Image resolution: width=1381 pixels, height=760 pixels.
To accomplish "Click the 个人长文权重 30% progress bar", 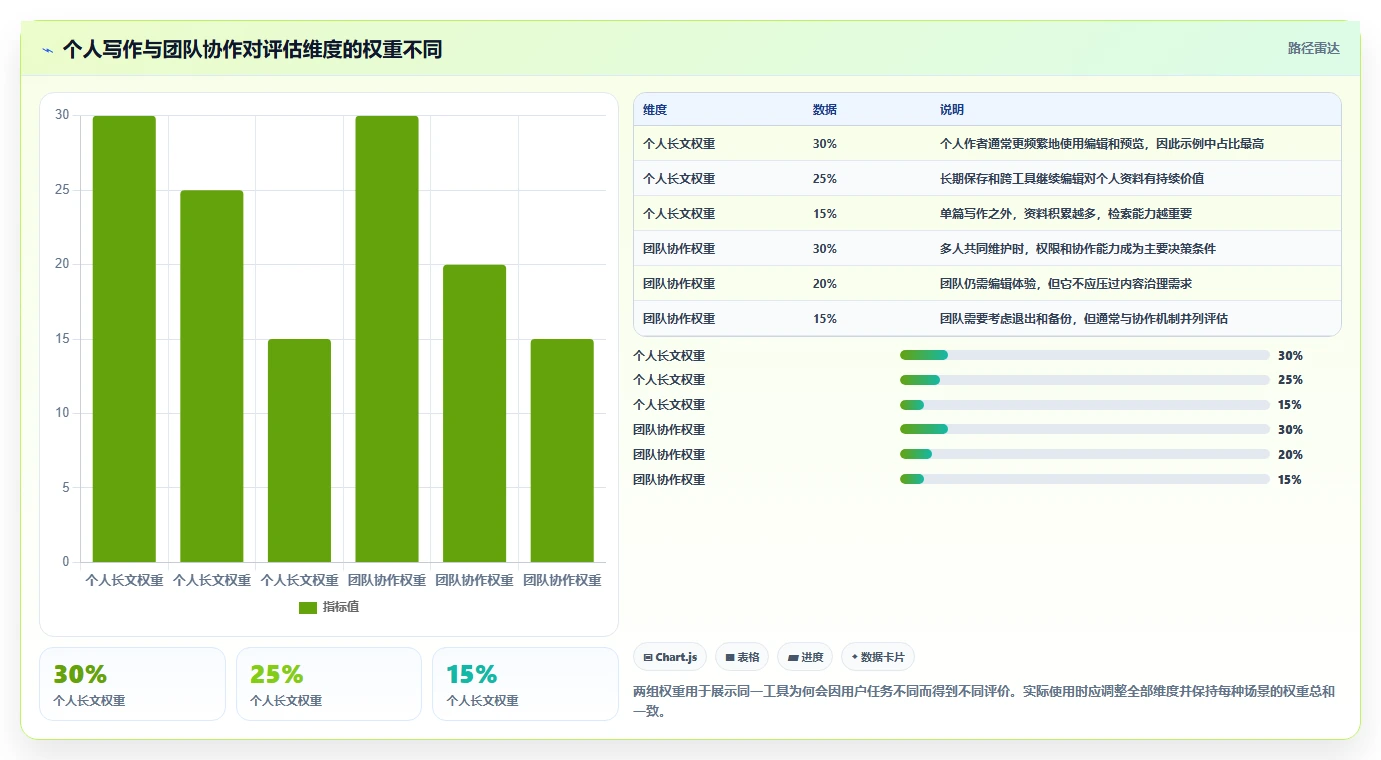I will coord(1085,355).
